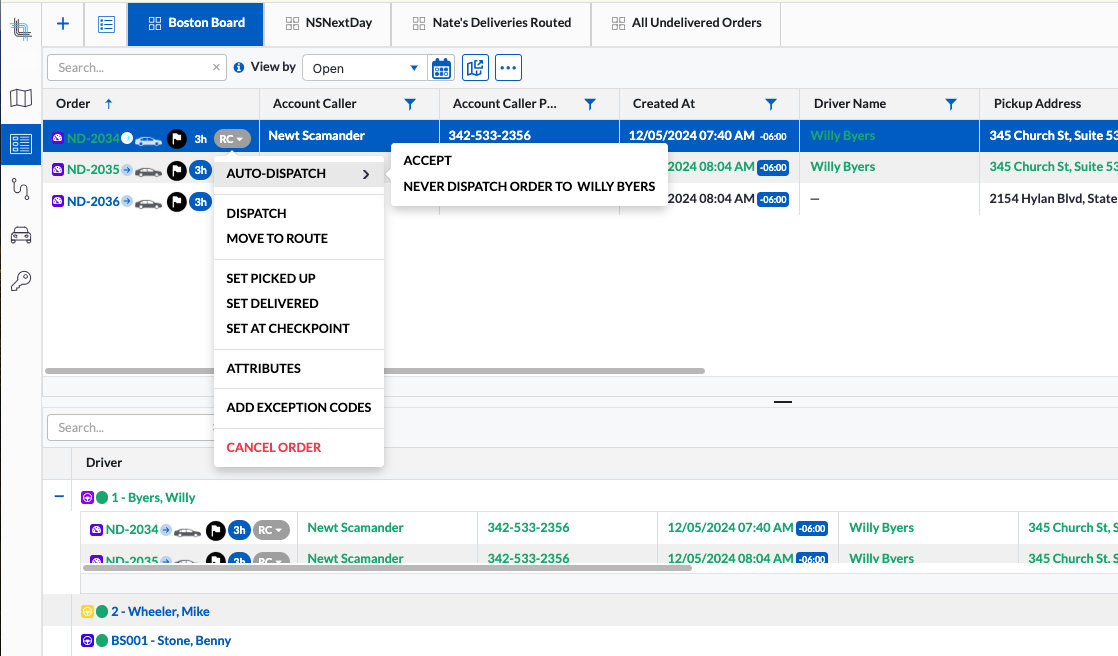Click driver panel horizontal scrollbar
The image size is (1118, 656).
click(387, 568)
